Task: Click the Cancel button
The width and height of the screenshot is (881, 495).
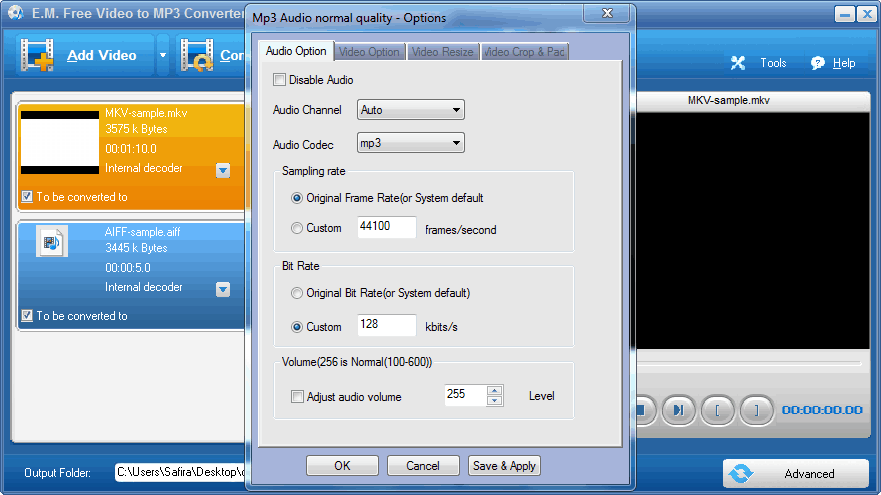Action: [x=423, y=466]
